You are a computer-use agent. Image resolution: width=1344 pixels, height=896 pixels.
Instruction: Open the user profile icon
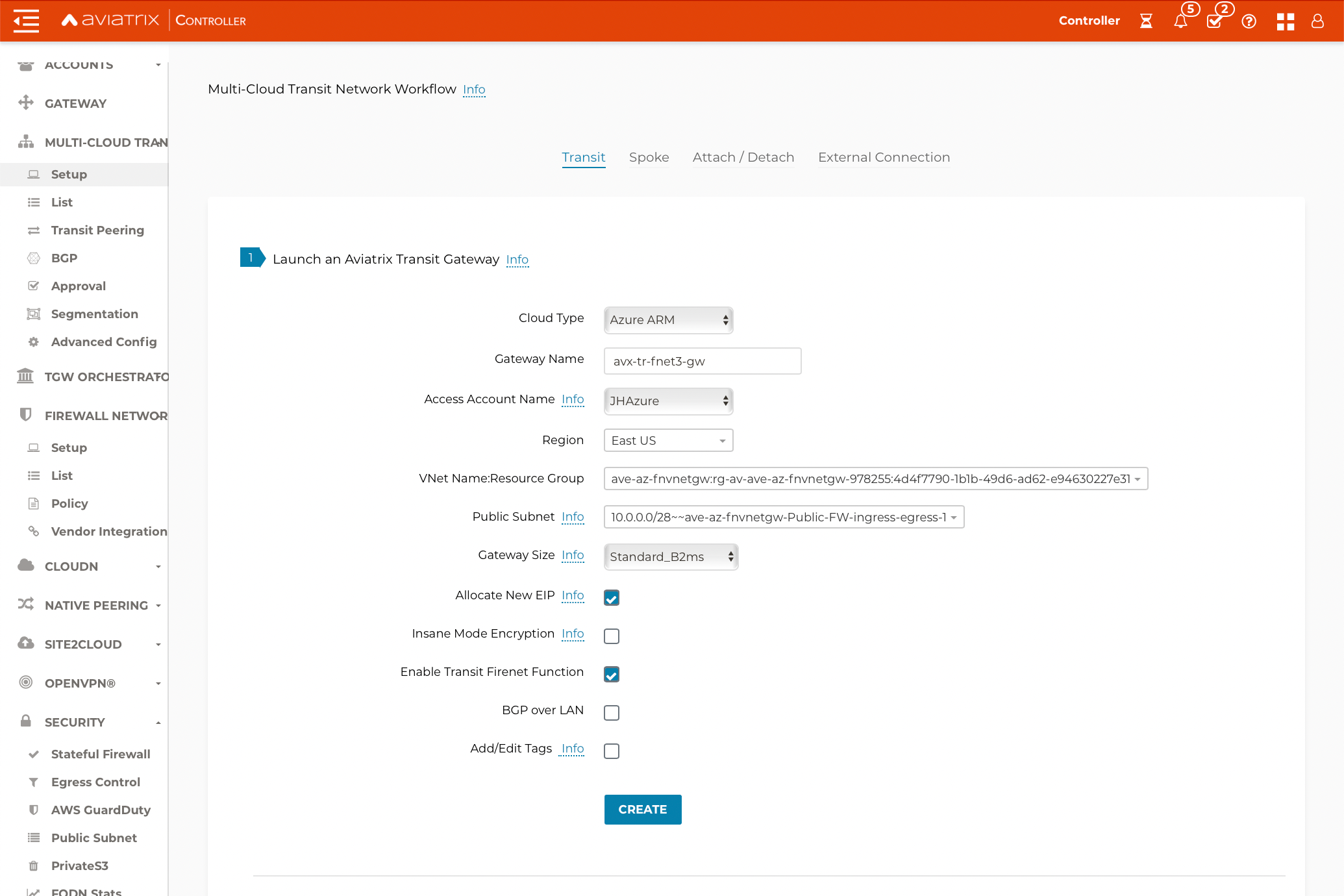click(1317, 21)
